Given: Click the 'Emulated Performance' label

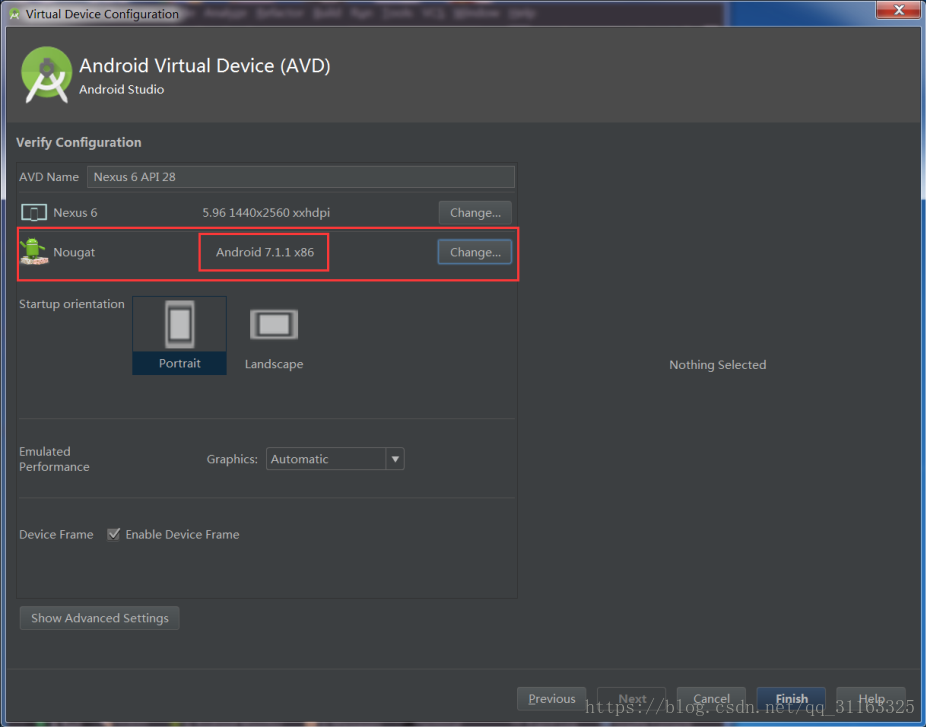Looking at the screenshot, I should (x=54, y=459).
